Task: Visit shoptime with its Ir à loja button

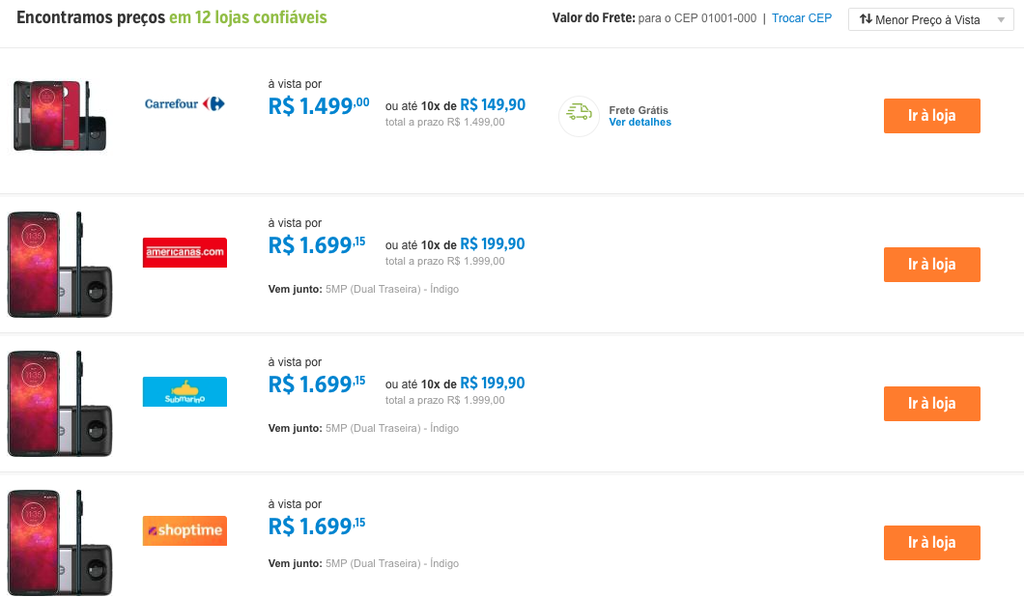Action: (x=932, y=543)
